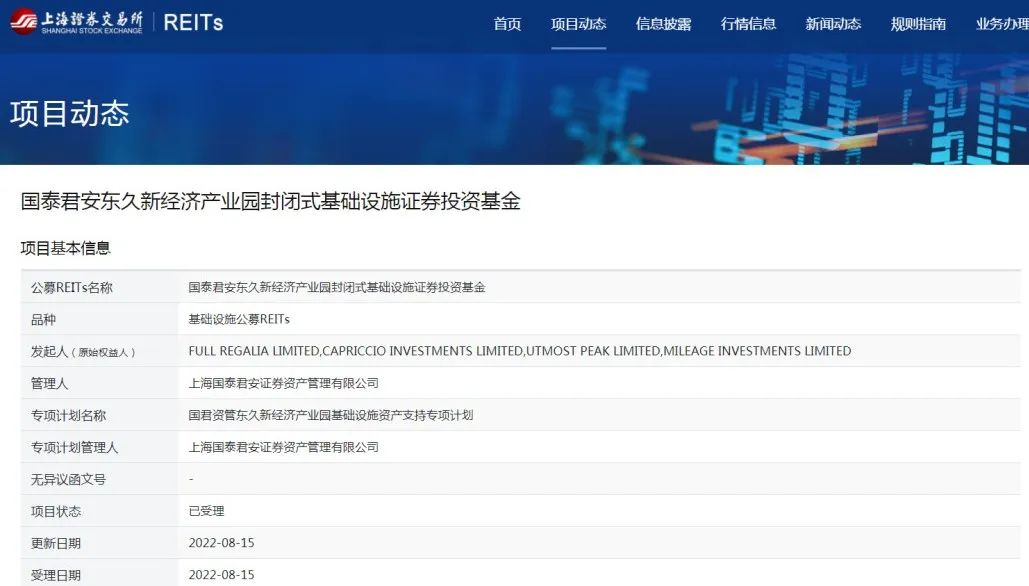Screen dimensions: 1029x586
Task: Open the 行情信息 menu item
Action: (748, 24)
